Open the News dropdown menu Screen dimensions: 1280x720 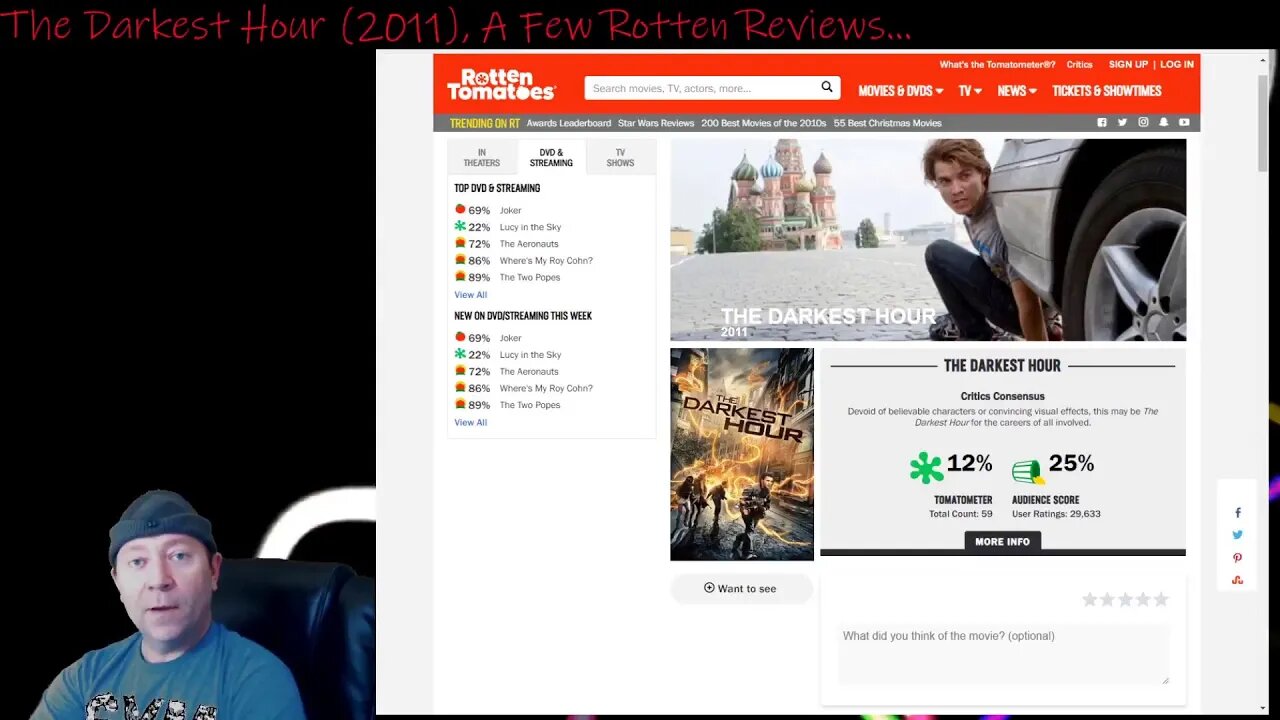click(x=1016, y=91)
